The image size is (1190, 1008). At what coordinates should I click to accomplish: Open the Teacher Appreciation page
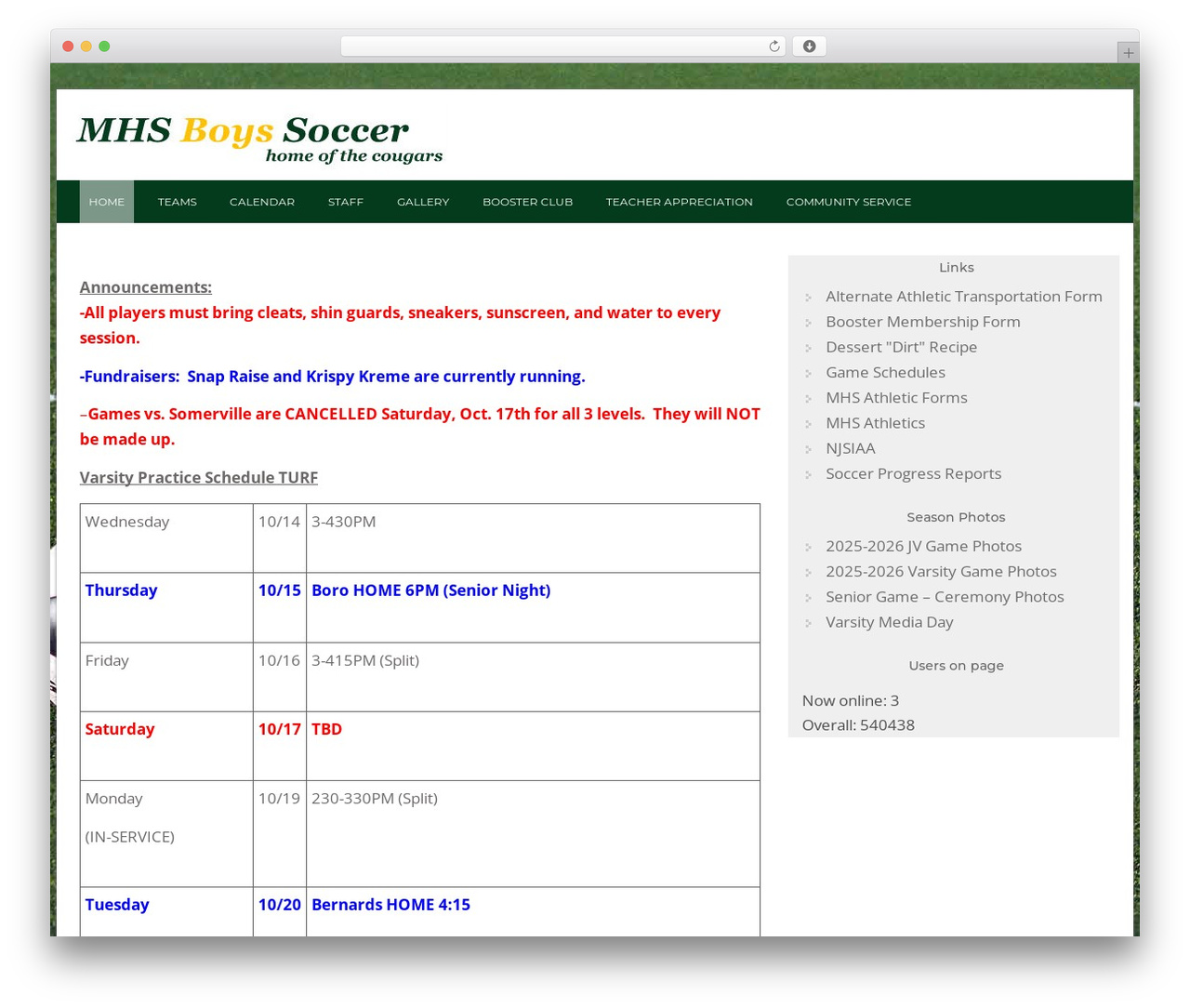click(x=680, y=202)
